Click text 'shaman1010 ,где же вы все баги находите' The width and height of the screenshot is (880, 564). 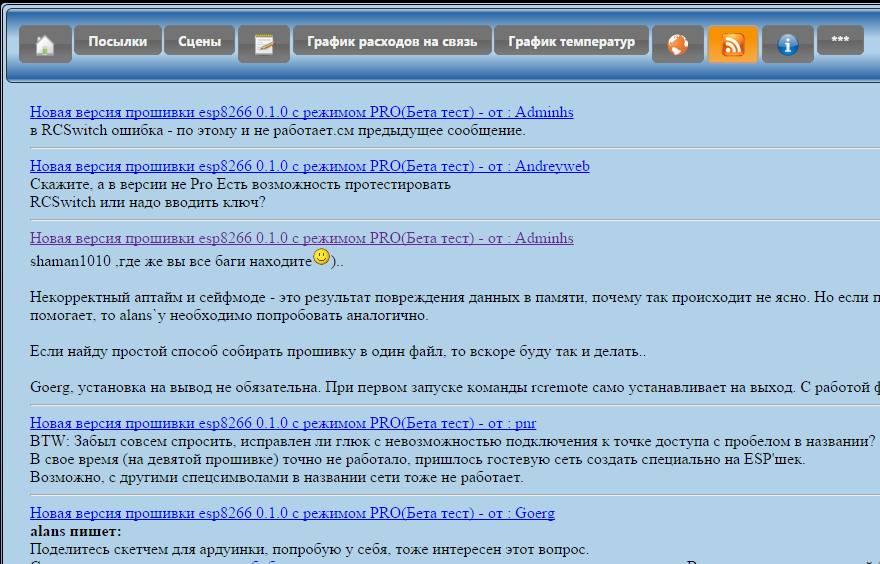(171, 262)
